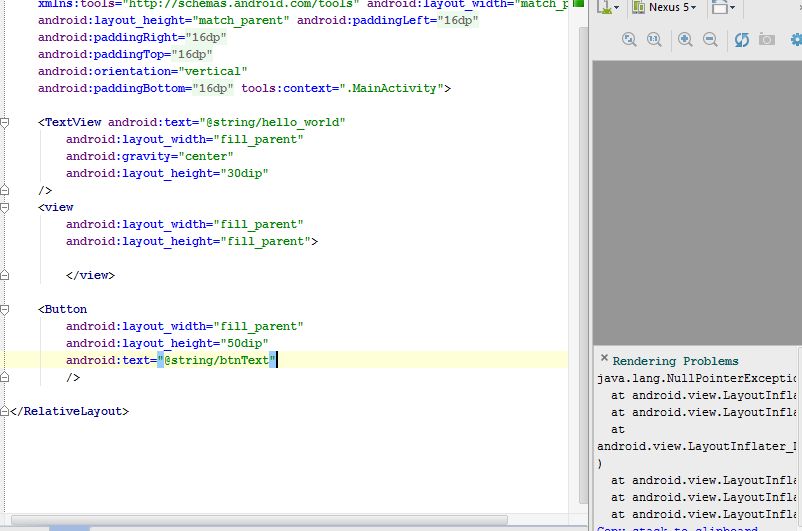
Task: Click the Button's 'layout_width="fill_parent"' line
Action: coord(185,326)
